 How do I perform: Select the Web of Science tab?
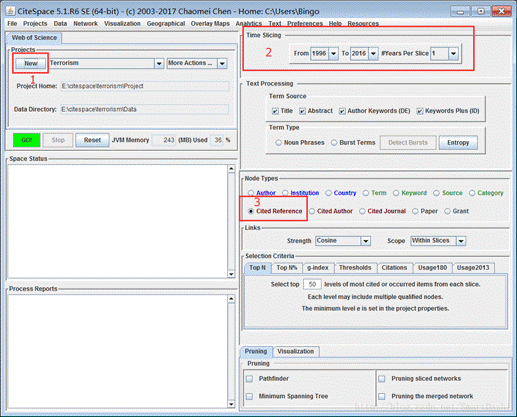pos(34,38)
